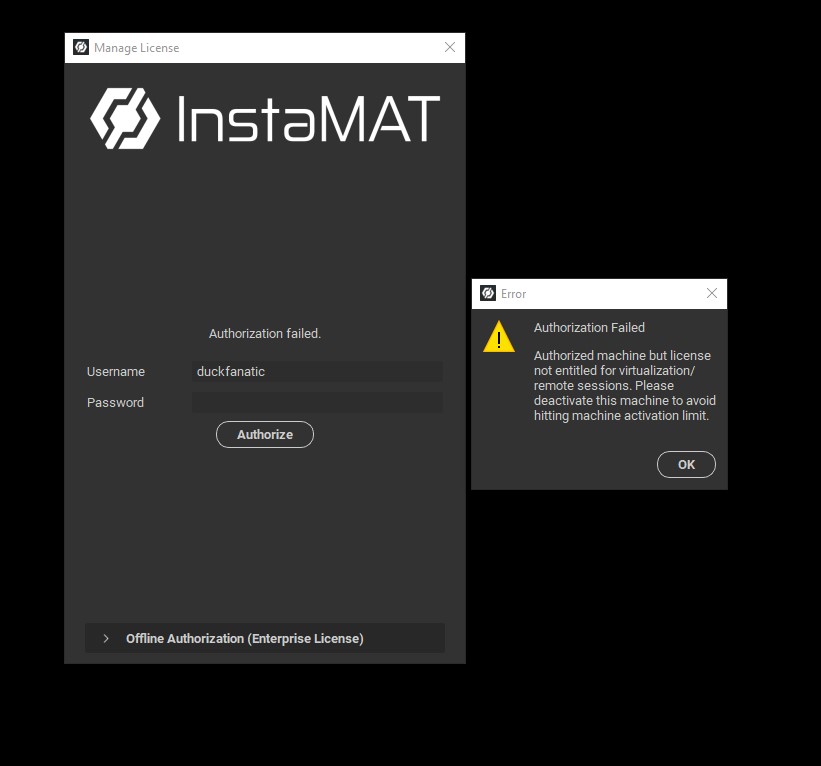821x766 pixels.
Task: Close the Error dialog with the X
Action: [712, 294]
